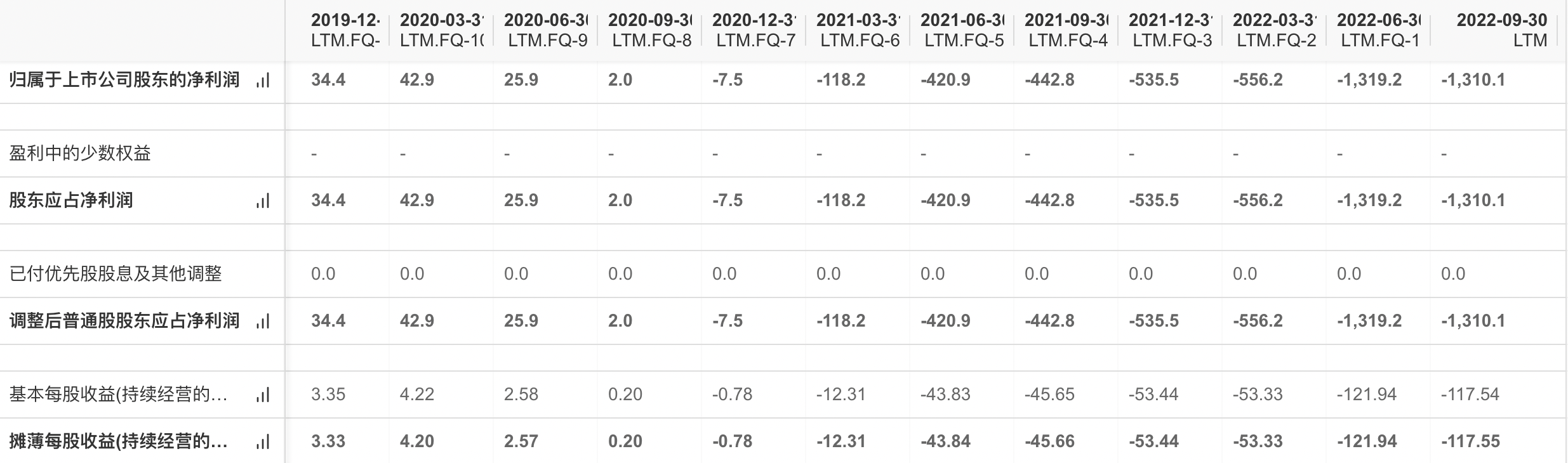Image resolution: width=1568 pixels, height=463 pixels.
Task: Click the 2020-06-30 LTM.FQ-9 column header
Action: point(545,30)
